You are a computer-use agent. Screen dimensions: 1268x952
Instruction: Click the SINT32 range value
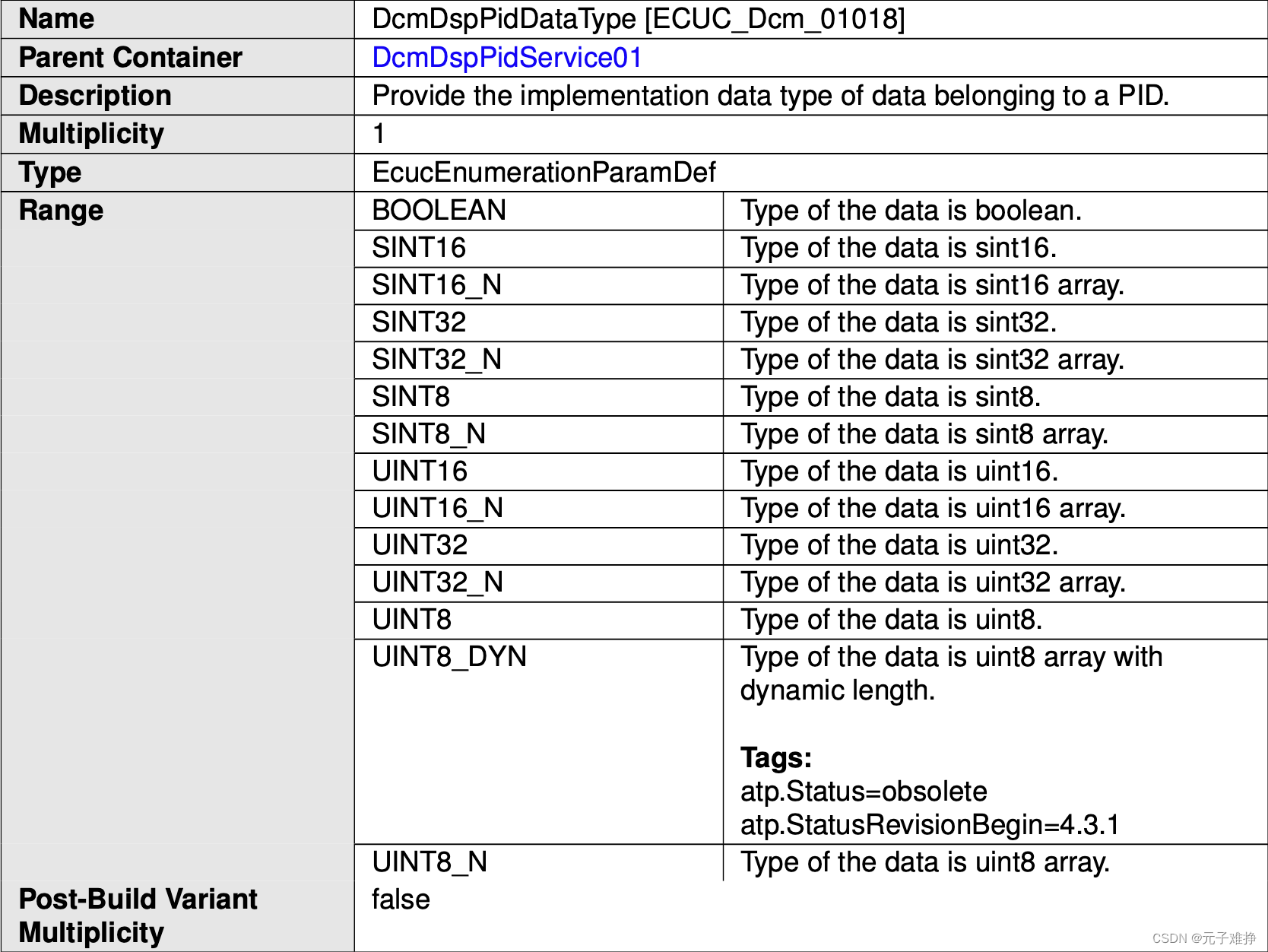pyautogui.click(x=419, y=322)
